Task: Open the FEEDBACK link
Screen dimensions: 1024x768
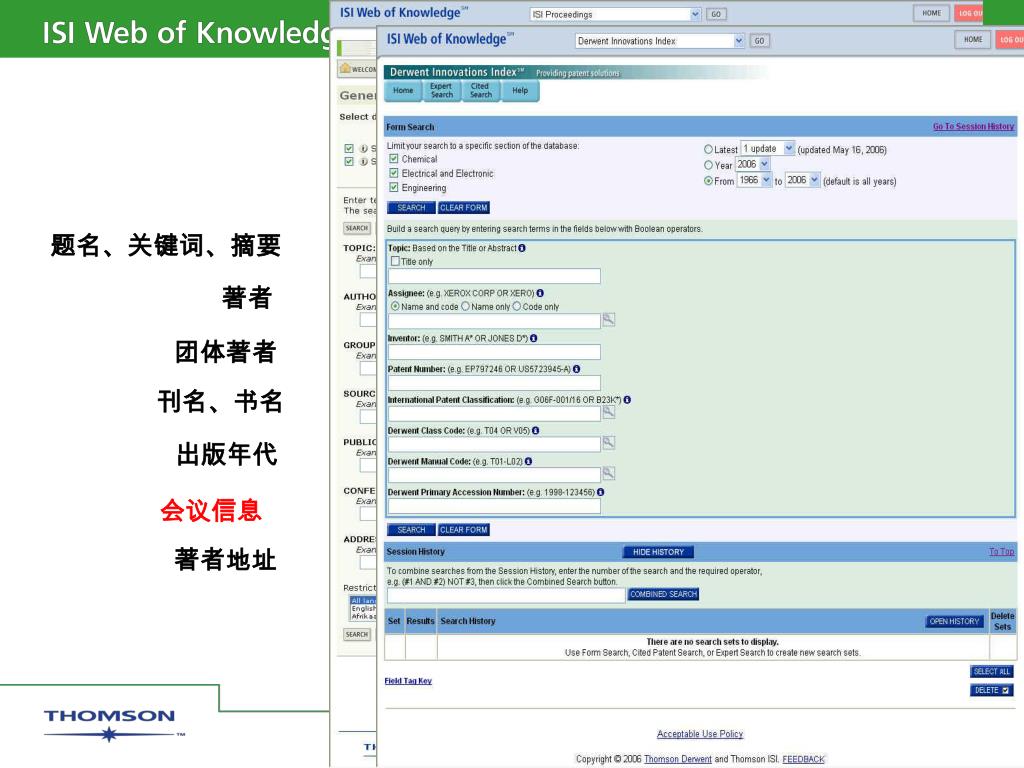Action: click(x=803, y=759)
